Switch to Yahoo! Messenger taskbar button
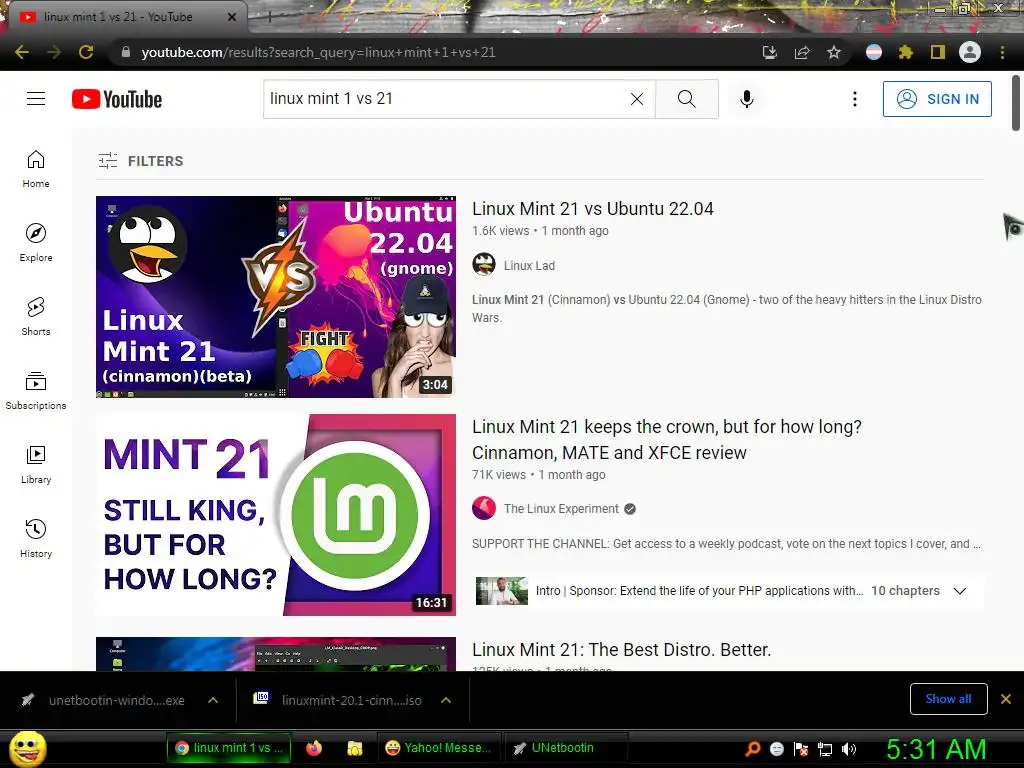This screenshot has height=768, width=1024. pyautogui.click(x=439, y=748)
